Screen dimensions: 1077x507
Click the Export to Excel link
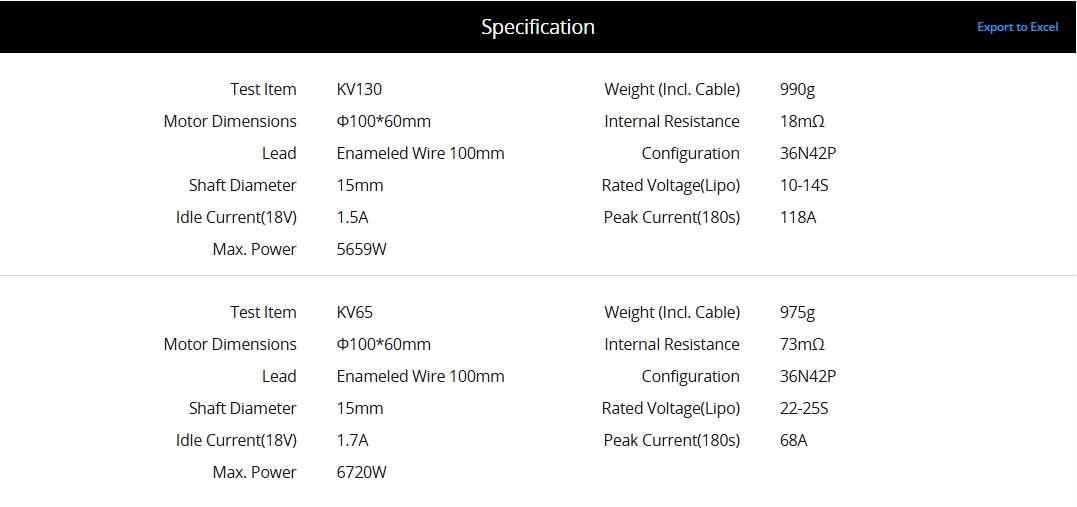coord(1017,27)
